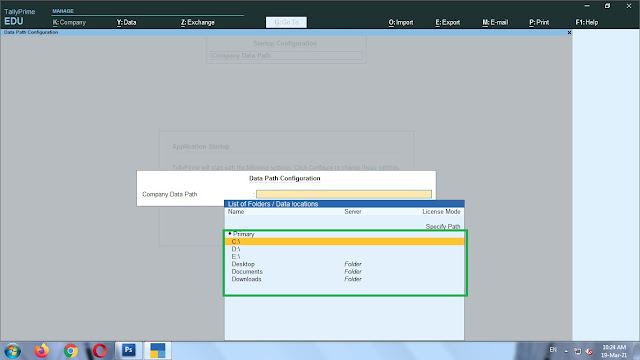Image resolution: width=640 pixels, height=360 pixels.
Task: Click the Company Data Path input field
Action: [344, 194]
